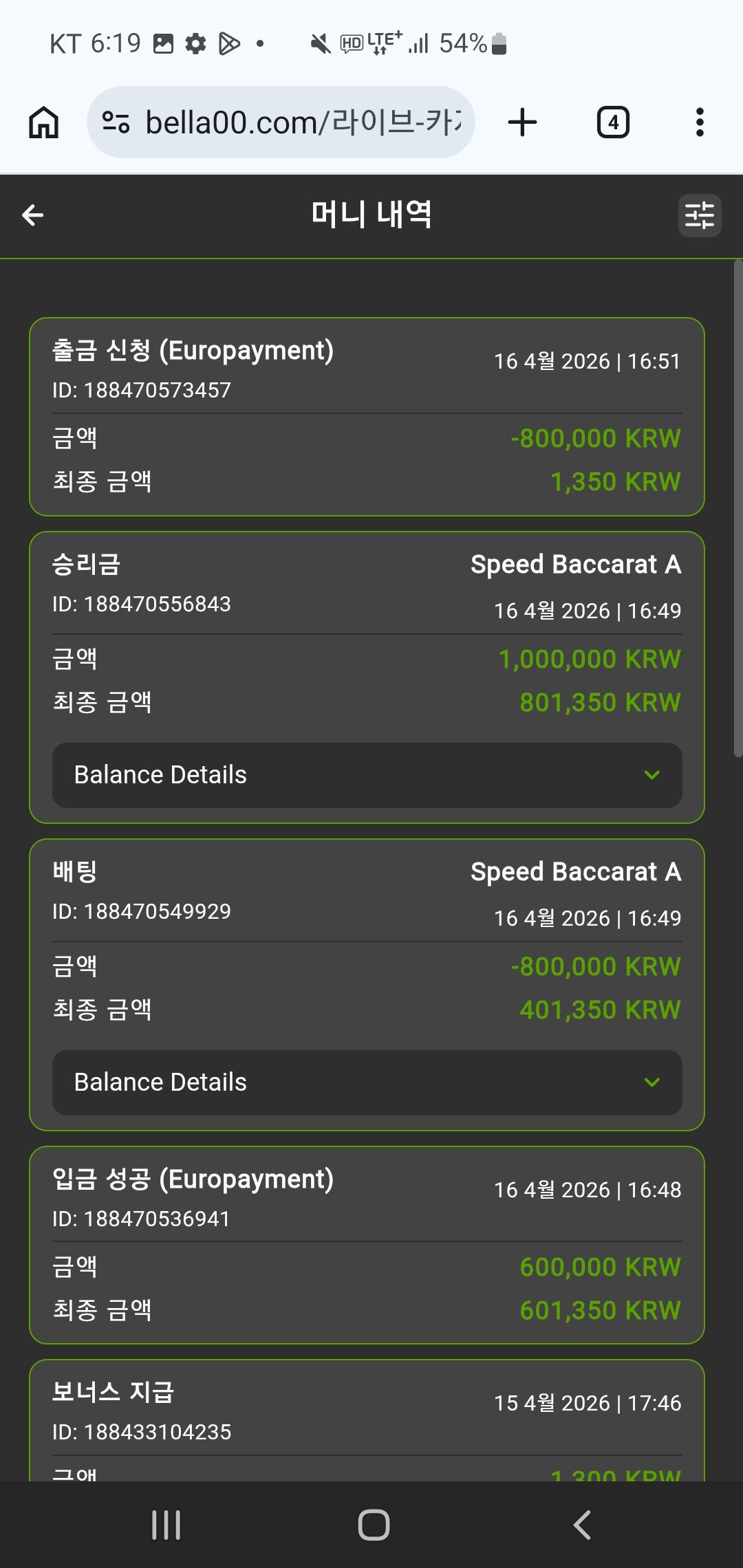Image resolution: width=743 pixels, height=1568 pixels.
Task: Click the page scrollbar on the right edge
Action: click(x=738, y=509)
